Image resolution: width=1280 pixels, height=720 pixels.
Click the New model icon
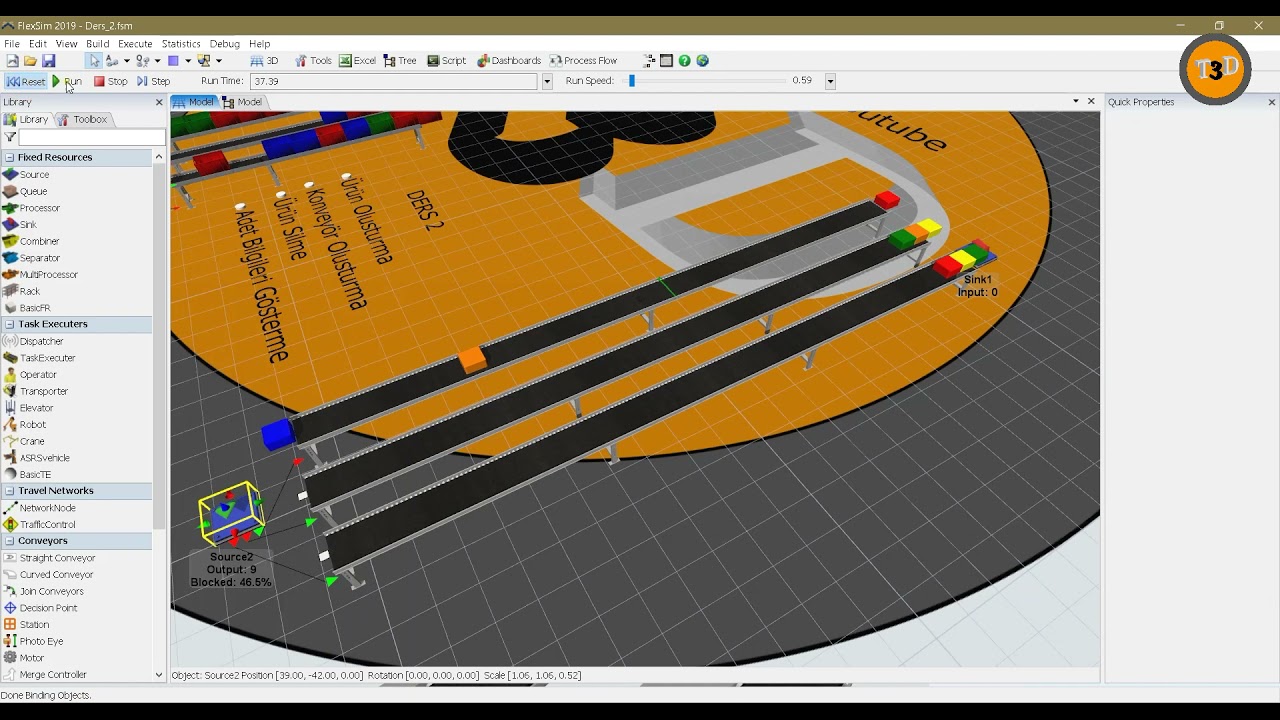pos(12,61)
